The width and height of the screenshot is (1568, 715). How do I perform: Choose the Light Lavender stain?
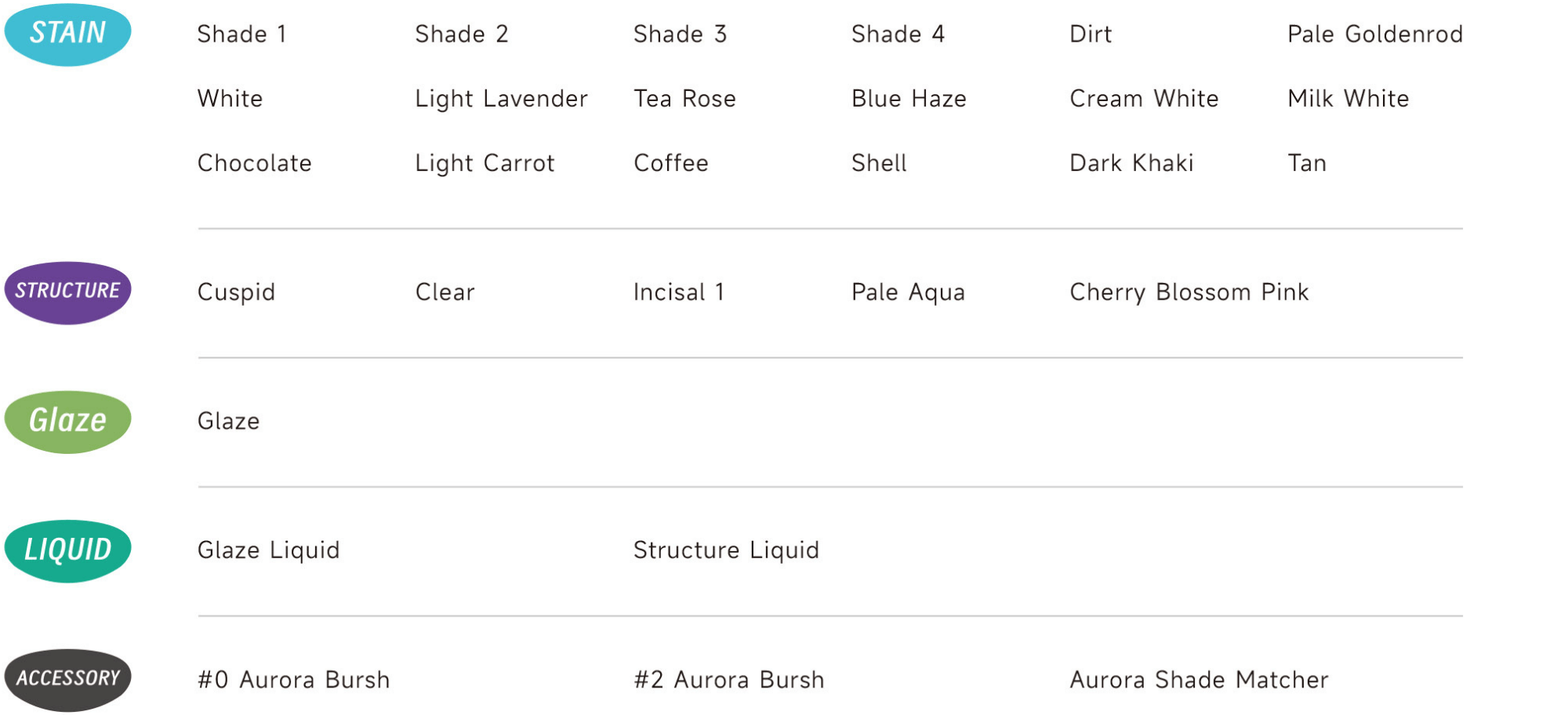502,100
